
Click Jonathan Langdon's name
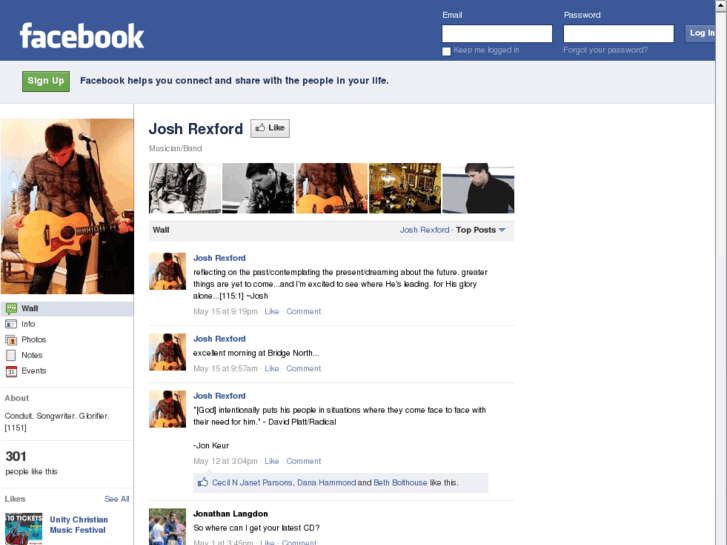click(230, 513)
